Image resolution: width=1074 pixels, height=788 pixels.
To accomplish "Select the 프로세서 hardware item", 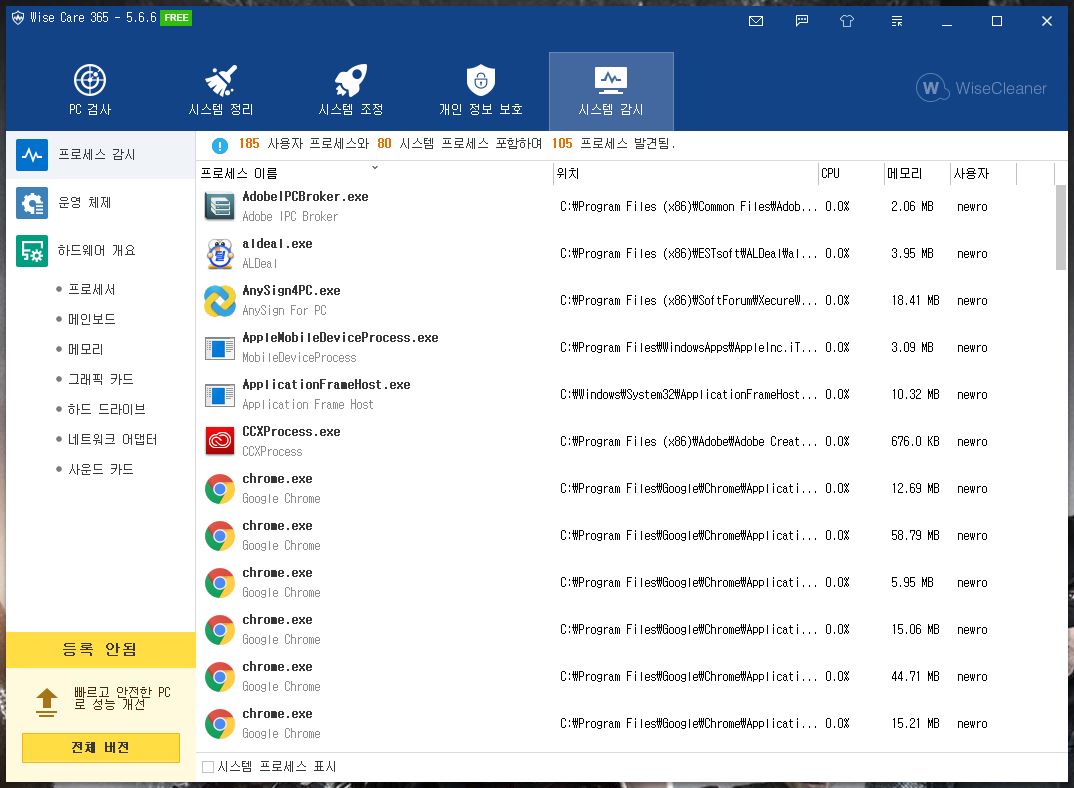I will pos(92,289).
